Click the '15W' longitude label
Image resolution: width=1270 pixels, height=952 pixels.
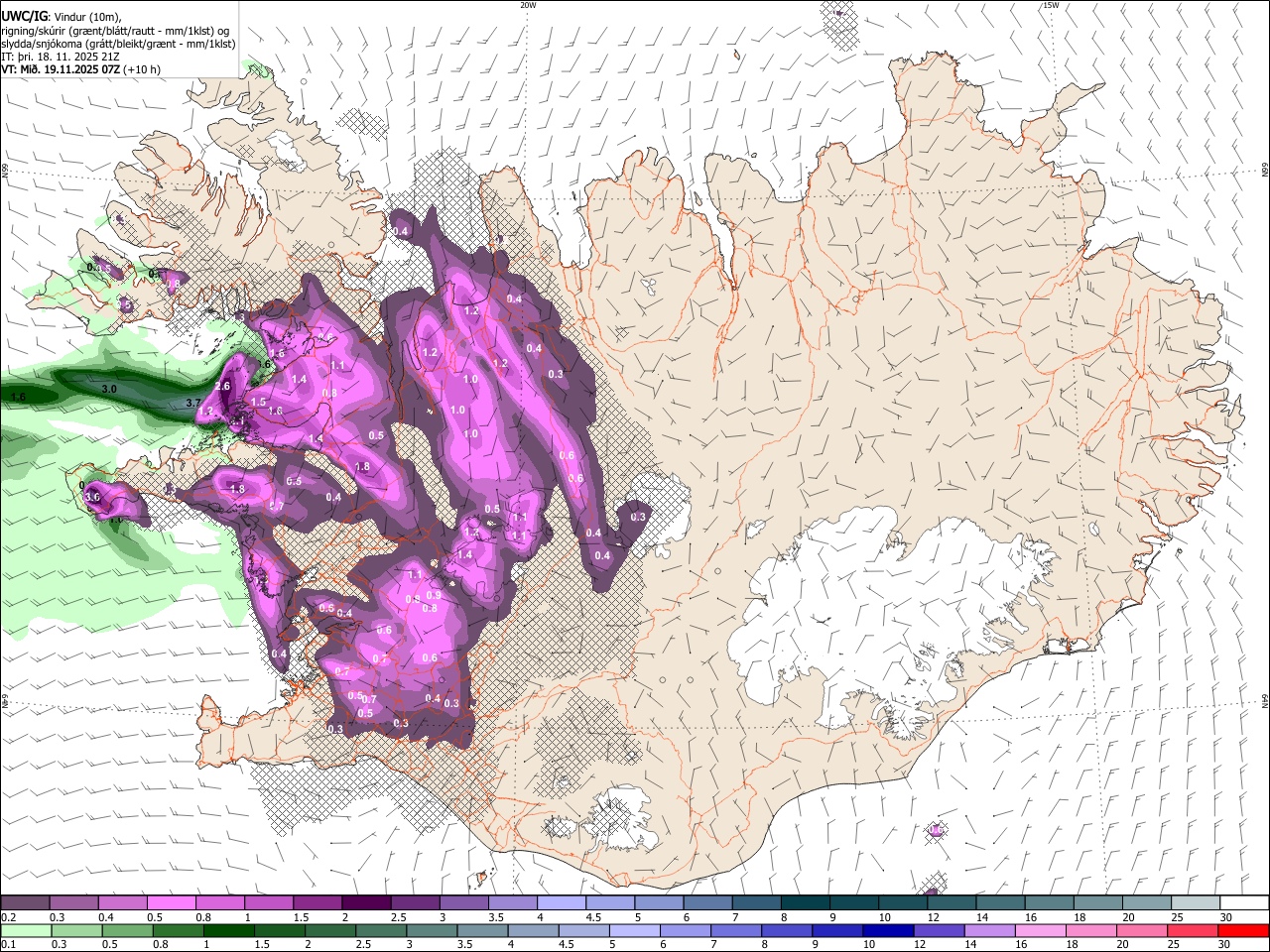click(1051, 5)
